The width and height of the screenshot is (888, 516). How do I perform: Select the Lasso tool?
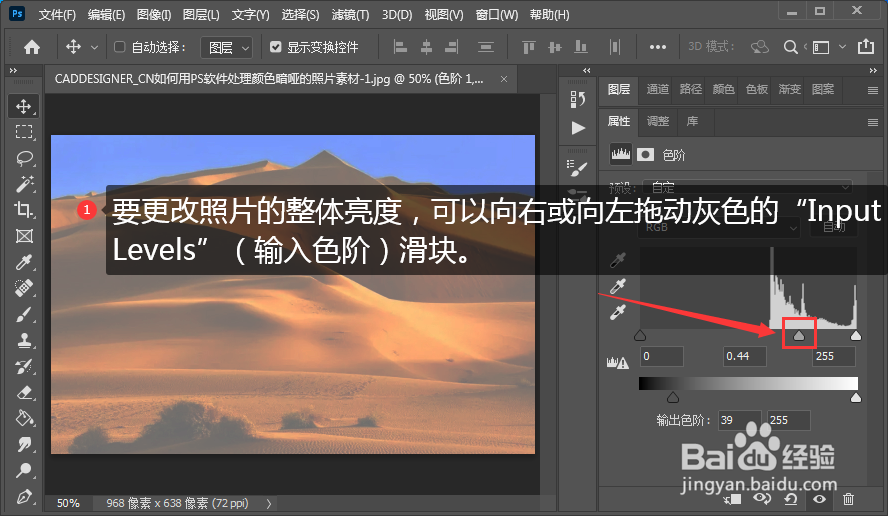tap(24, 158)
